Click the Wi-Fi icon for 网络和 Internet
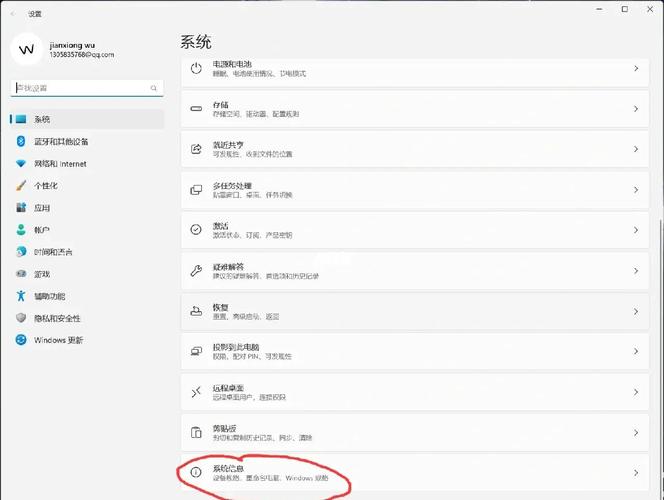This screenshot has height=500, width=664. click(21, 163)
